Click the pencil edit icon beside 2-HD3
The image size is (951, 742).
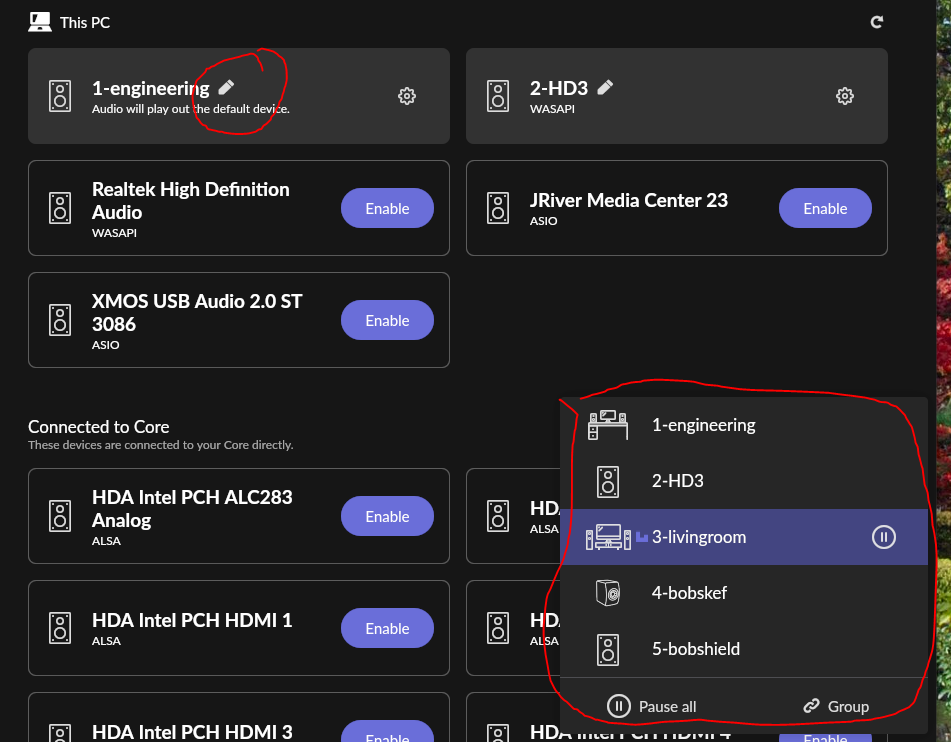[605, 88]
